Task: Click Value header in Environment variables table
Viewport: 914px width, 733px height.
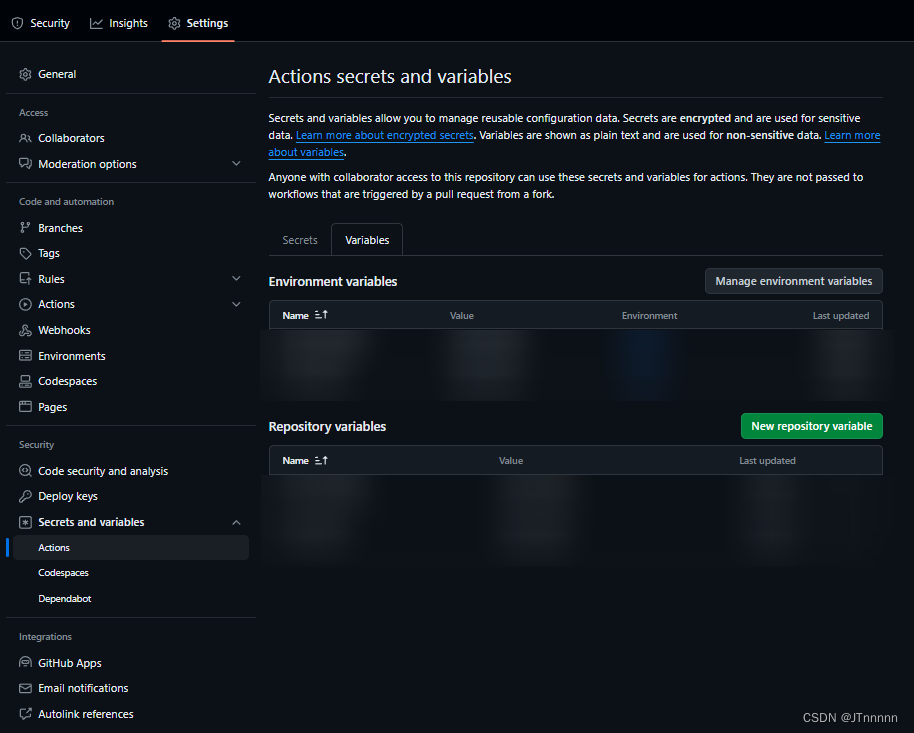Action: pyautogui.click(x=462, y=315)
